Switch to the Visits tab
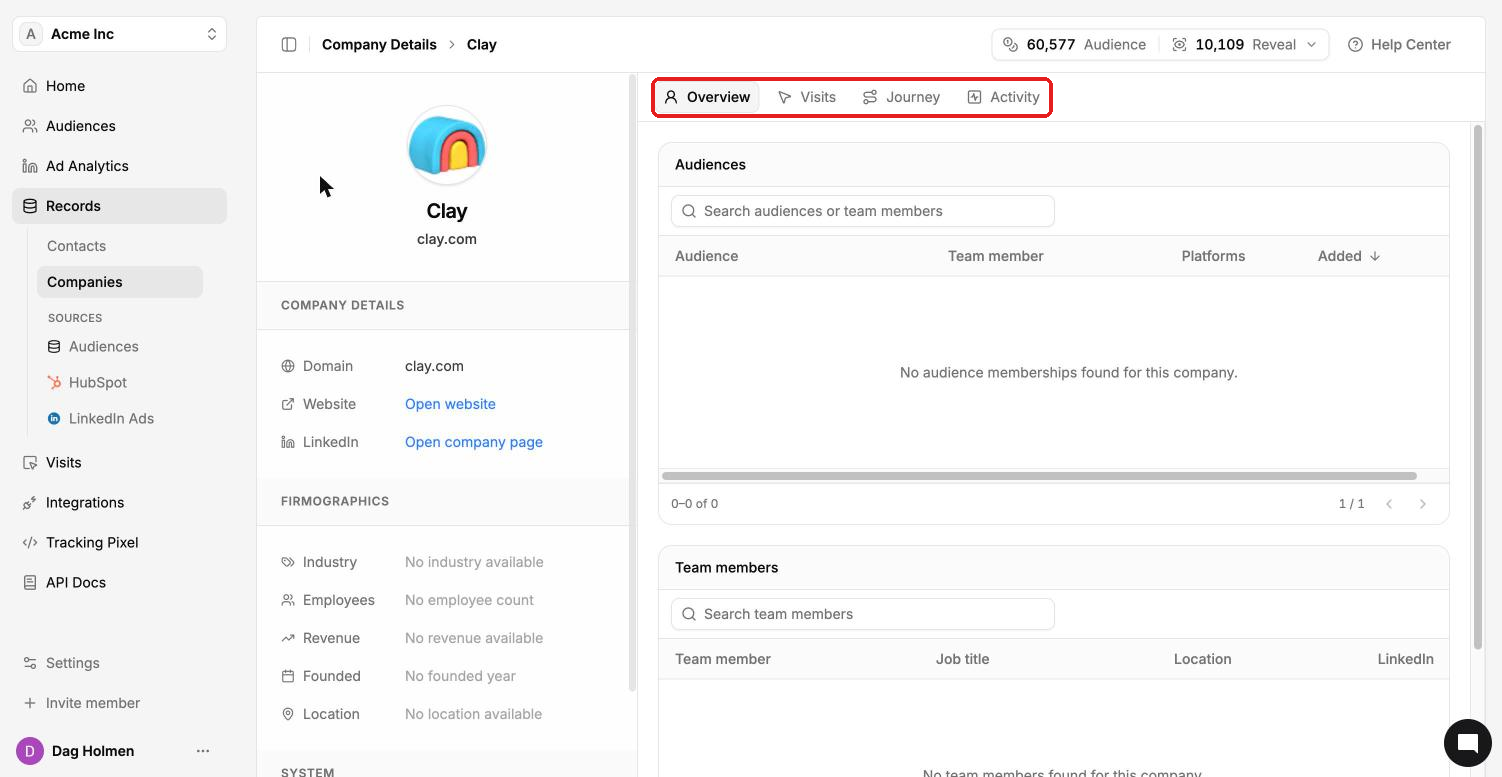This screenshot has height=777, width=1502. pyautogui.click(x=807, y=97)
